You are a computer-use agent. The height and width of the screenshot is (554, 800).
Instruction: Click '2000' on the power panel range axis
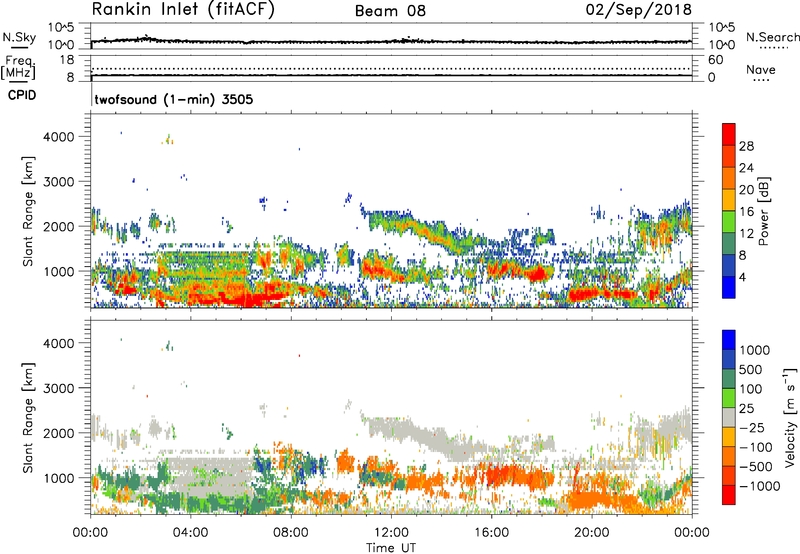[58, 226]
